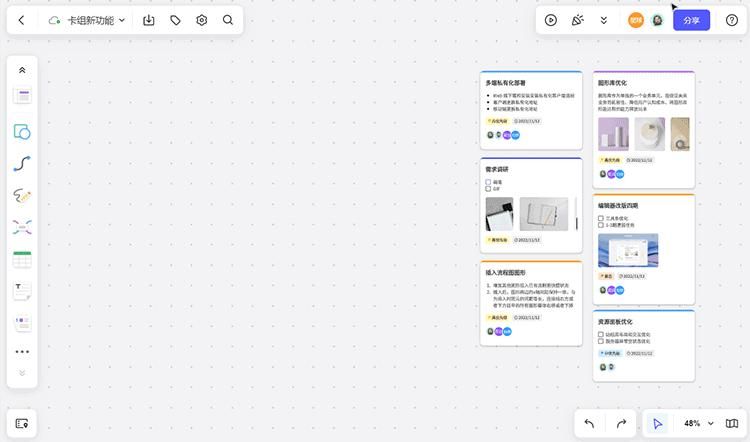Select the pen drawing tool

[22, 195]
